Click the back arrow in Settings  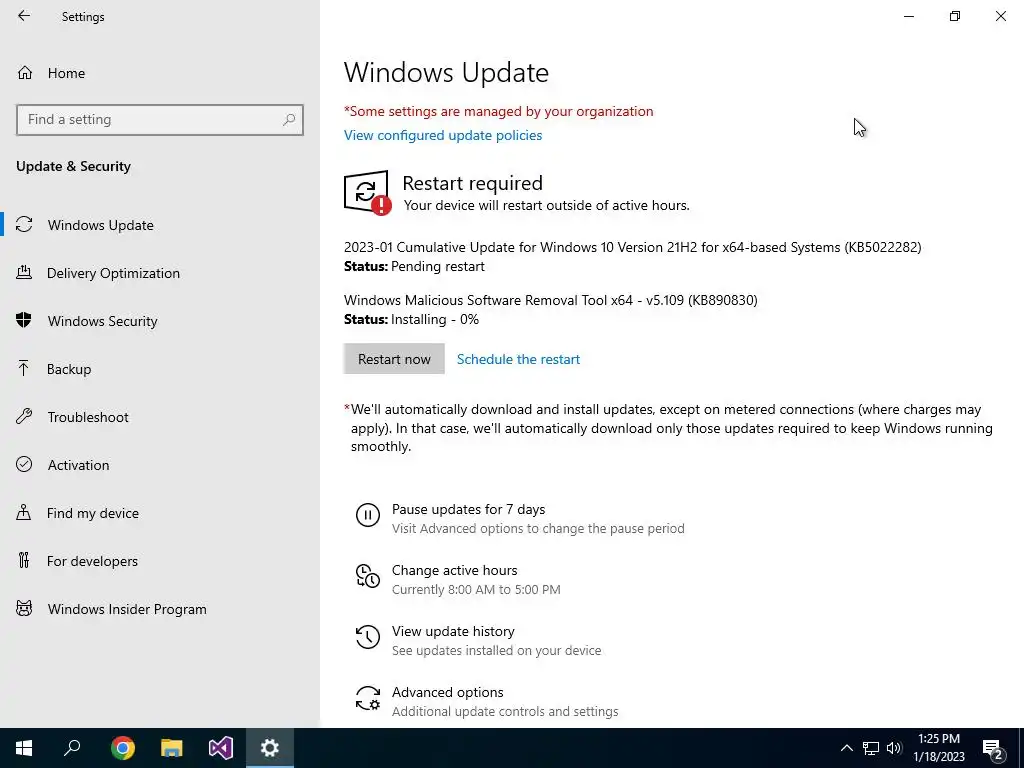click(24, 16)
